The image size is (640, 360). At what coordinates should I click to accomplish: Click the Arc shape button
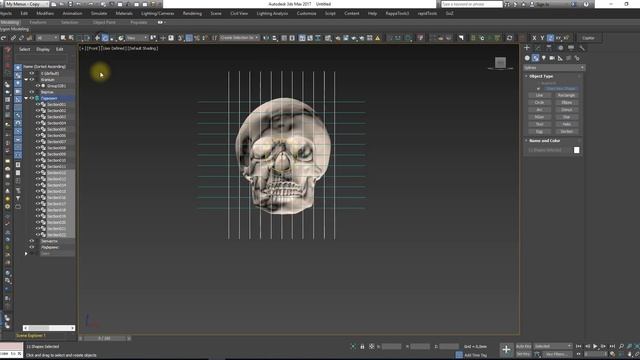tap(539, 110)
